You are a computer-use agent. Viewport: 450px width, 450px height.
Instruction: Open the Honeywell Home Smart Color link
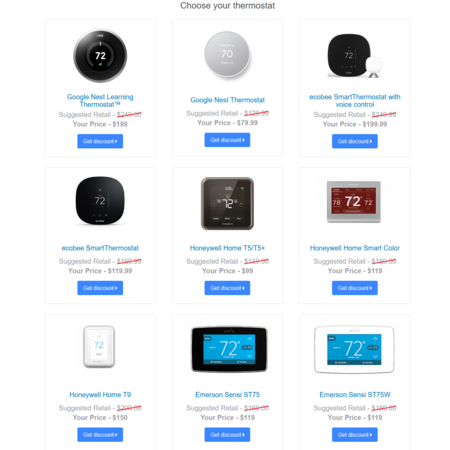point(355,248)
